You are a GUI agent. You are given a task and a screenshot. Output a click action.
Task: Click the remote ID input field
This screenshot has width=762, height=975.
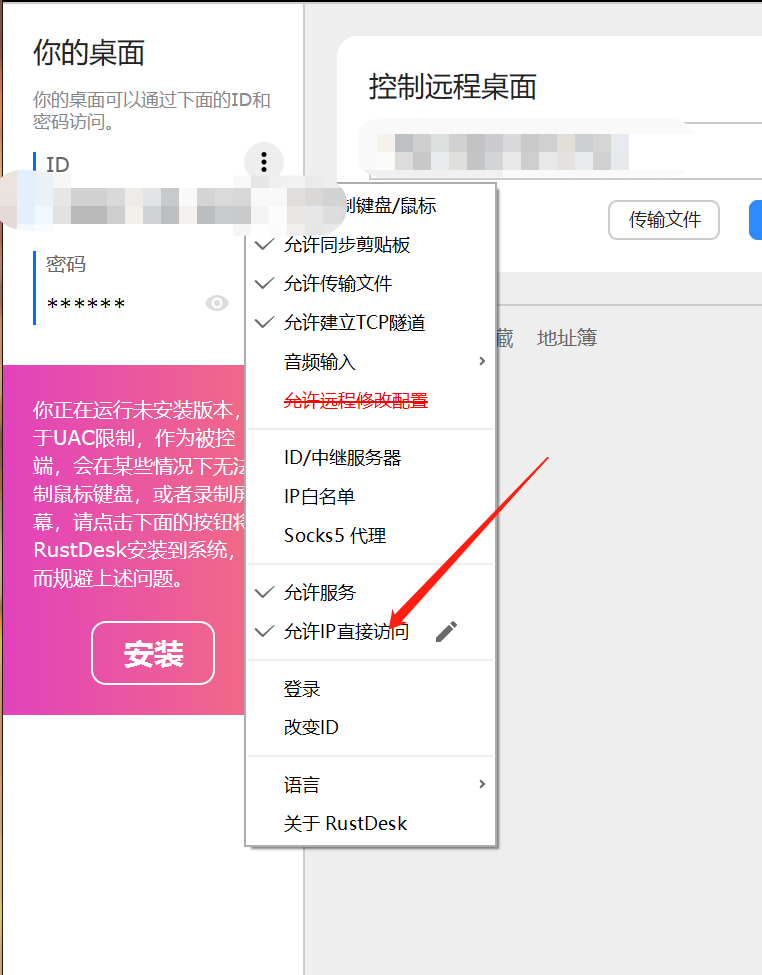pyautogui.click(x=529, y=151)
